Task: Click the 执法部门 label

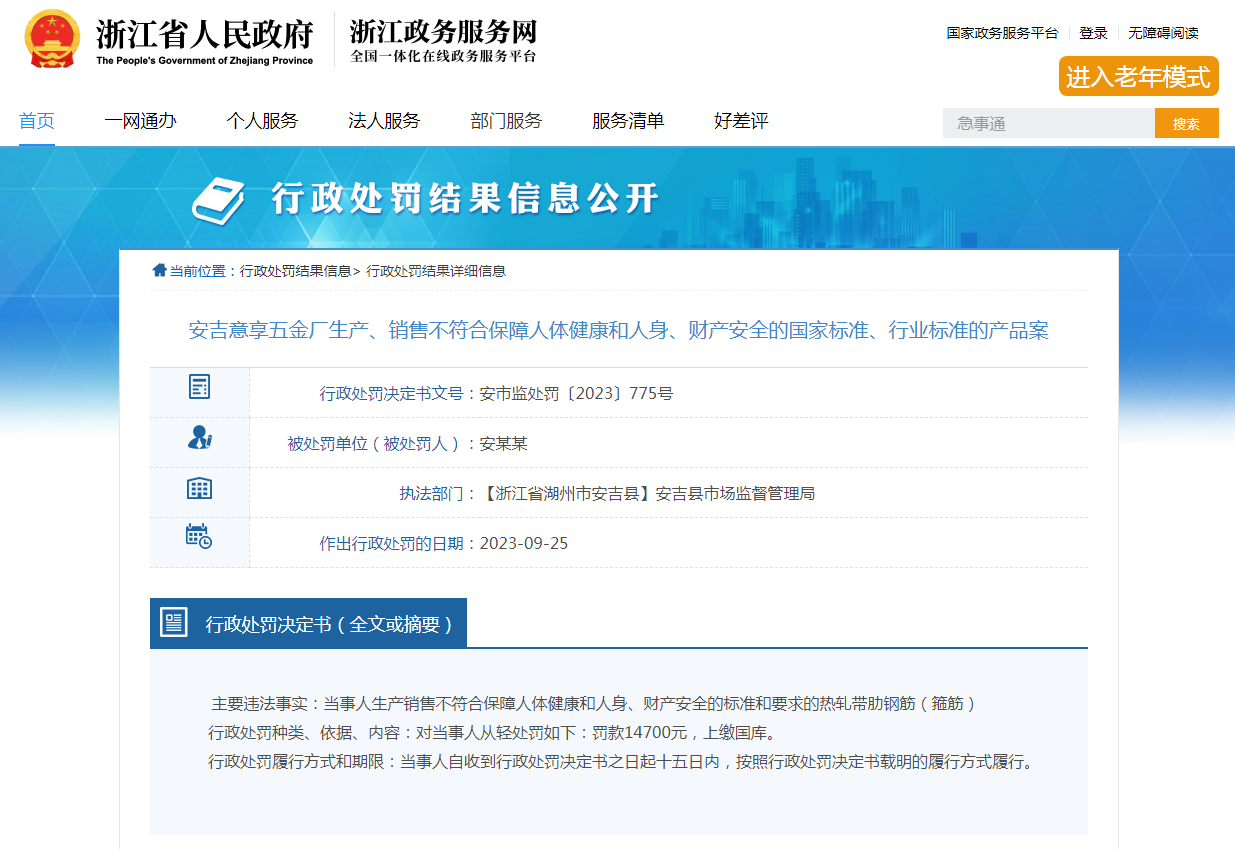Action: (432, 493)
